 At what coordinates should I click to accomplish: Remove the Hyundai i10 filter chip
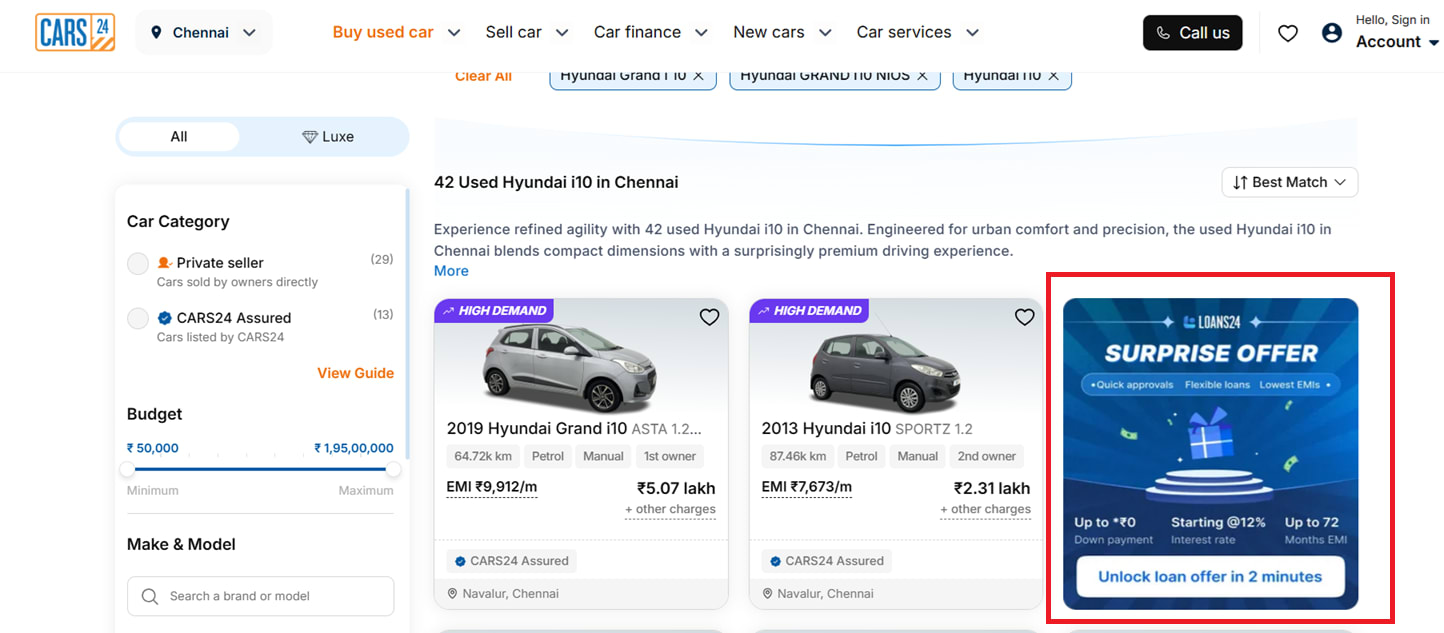[1053, 76]
